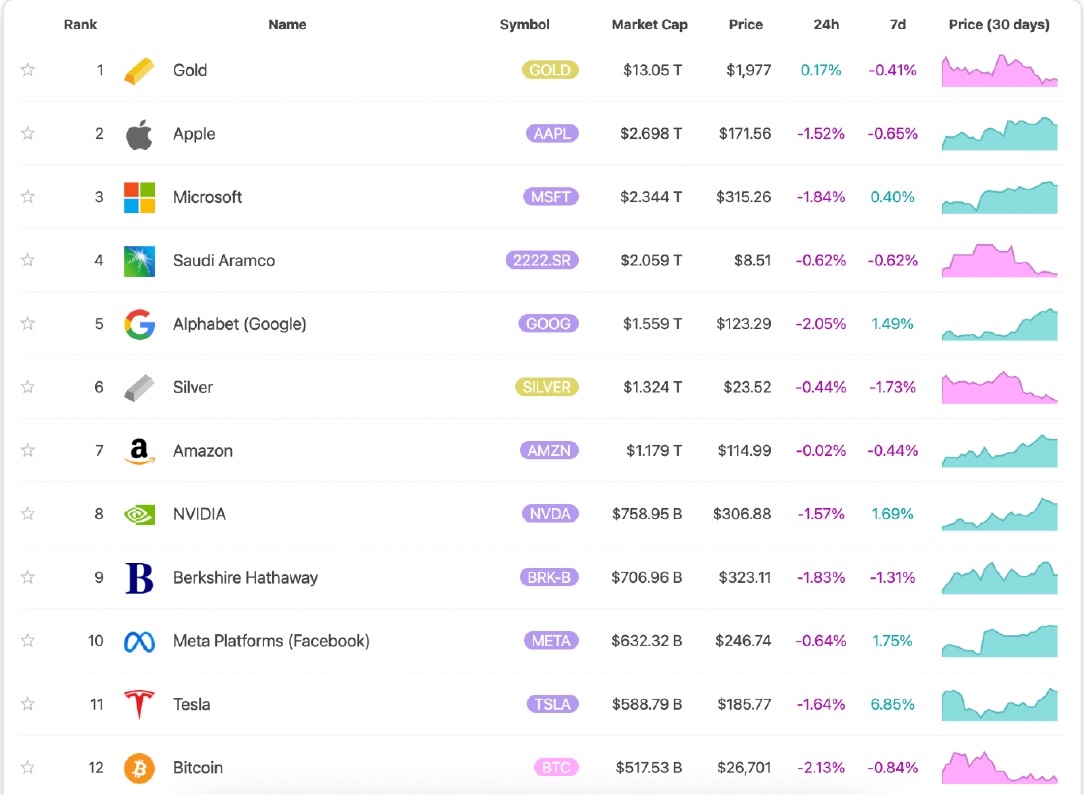Viewport: 1084px width, 799px height.
Task: Sort table by Market Cap column
Action: 649,25
